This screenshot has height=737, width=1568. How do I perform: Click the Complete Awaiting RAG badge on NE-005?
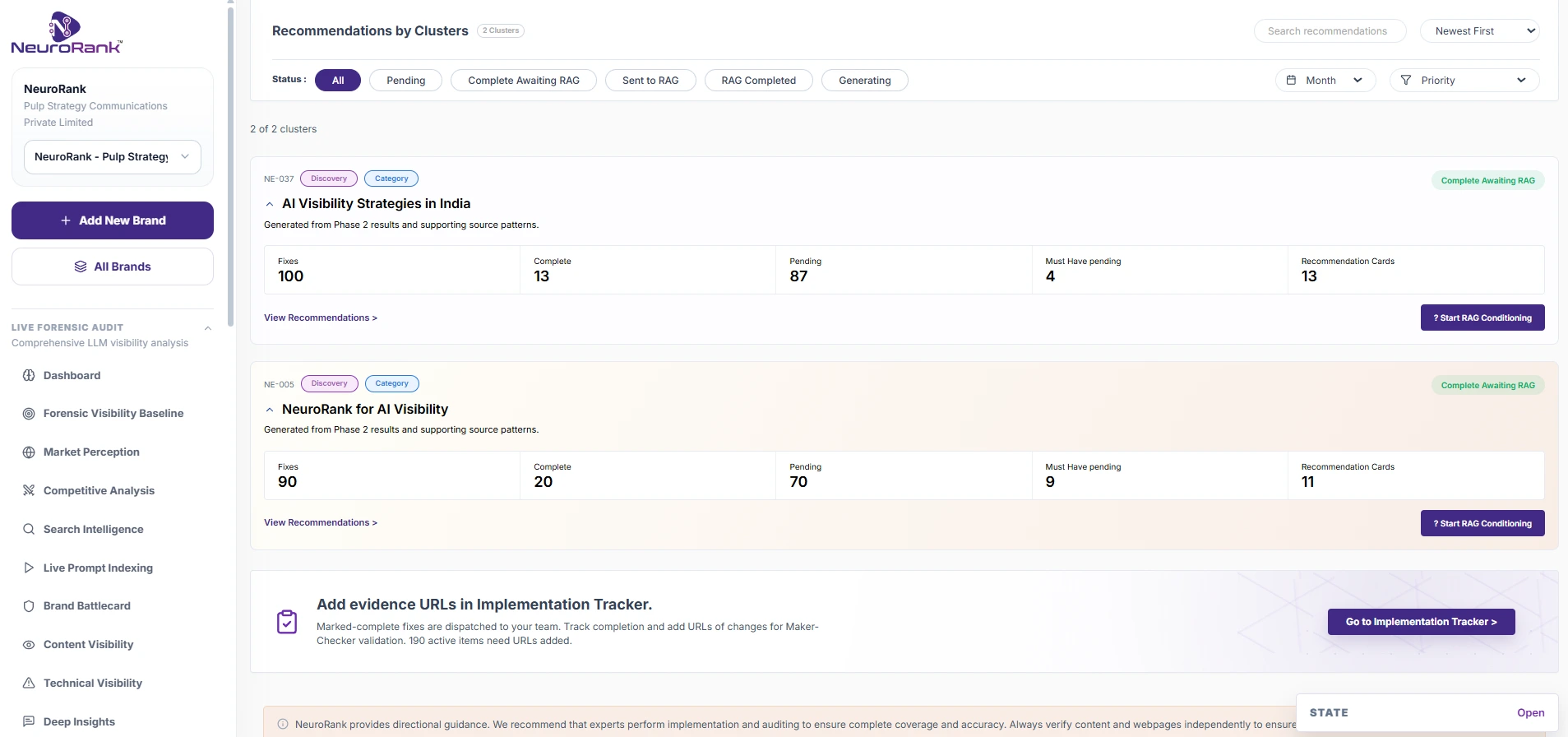click(1488, 385)
